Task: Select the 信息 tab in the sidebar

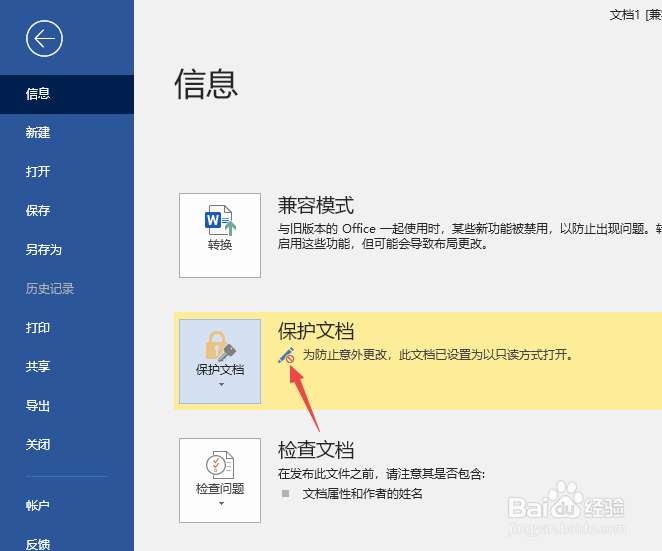Action: (67, 94)
